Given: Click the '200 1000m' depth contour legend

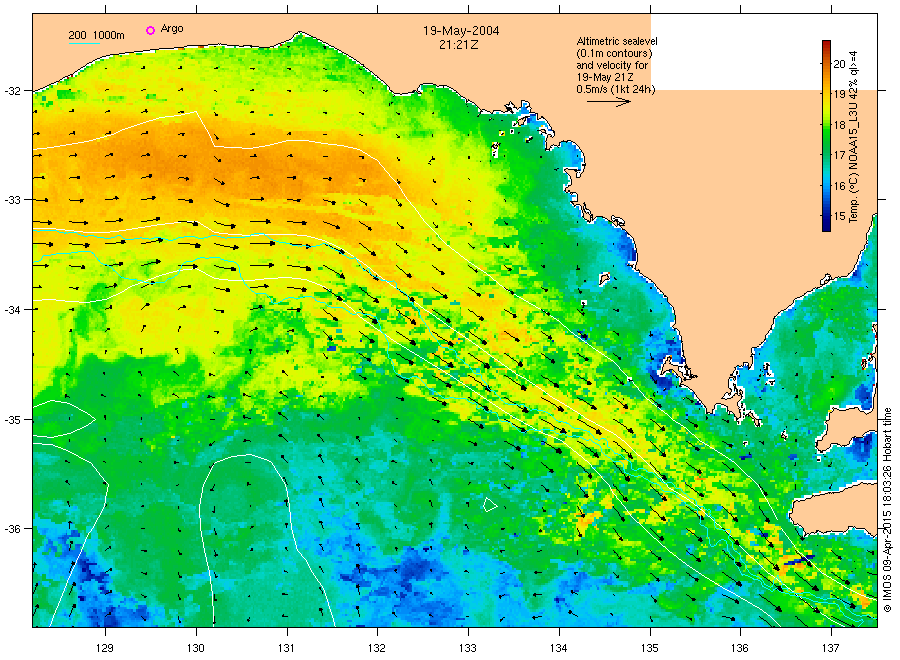Looking at the screenshot, I should pyautogui.click(x=96, y=36).
